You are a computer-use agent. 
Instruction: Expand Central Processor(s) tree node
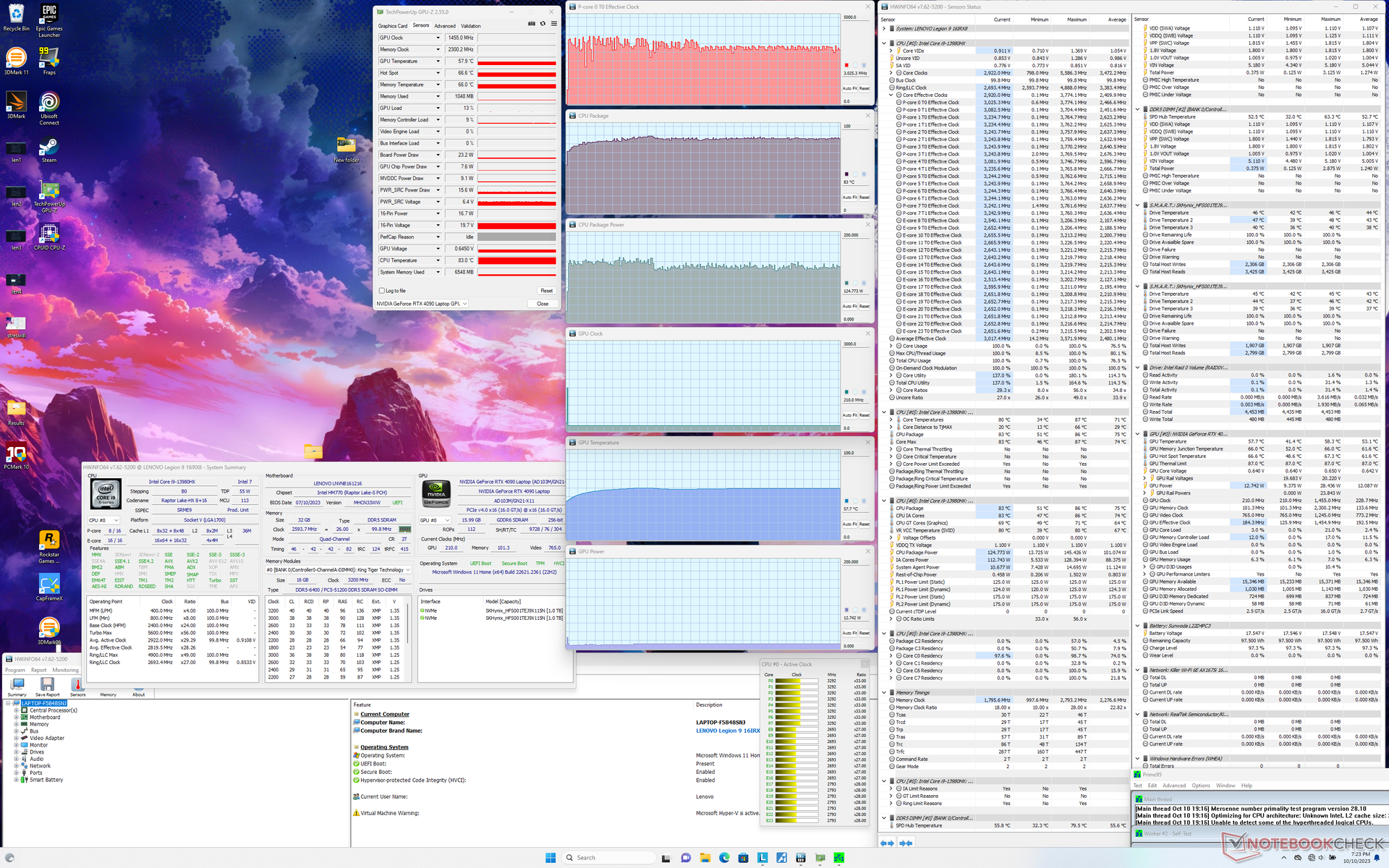point(16,710)
